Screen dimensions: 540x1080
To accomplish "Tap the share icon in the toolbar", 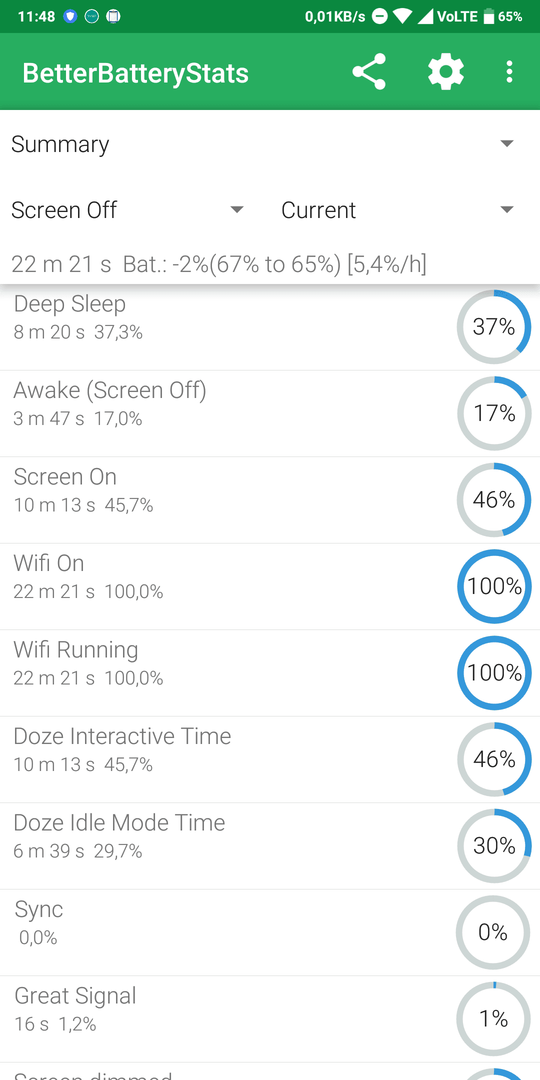I will click(369, 72).
